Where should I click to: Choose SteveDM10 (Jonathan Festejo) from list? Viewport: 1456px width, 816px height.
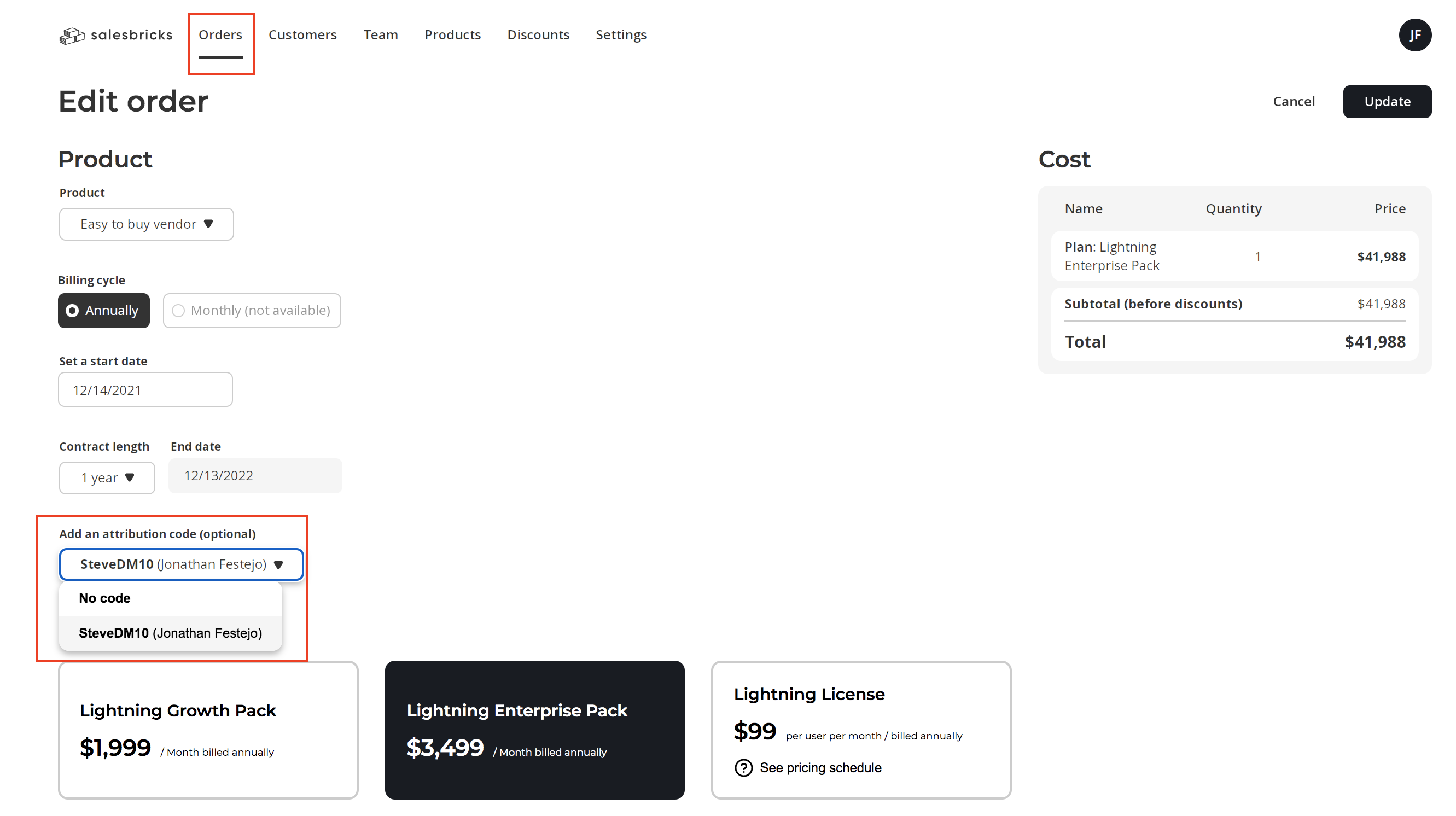(x=170, y=633)
